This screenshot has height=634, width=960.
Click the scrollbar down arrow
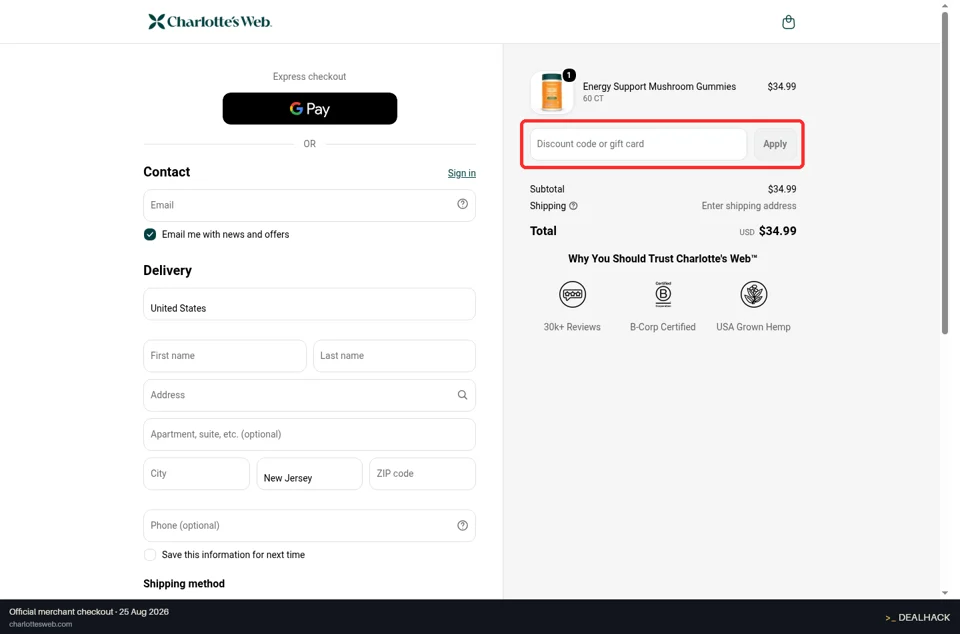click(x=945, y=592)
